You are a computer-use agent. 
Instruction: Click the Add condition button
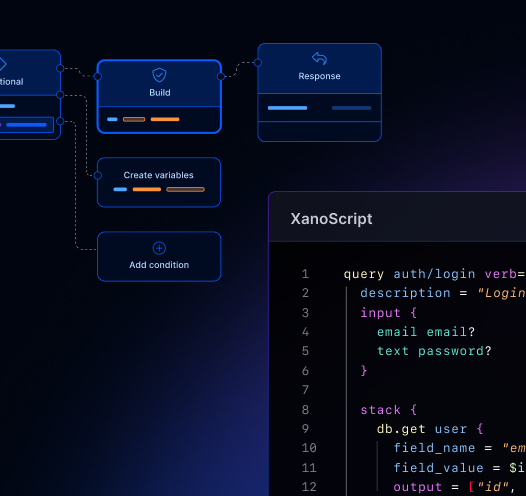point(159,257)
